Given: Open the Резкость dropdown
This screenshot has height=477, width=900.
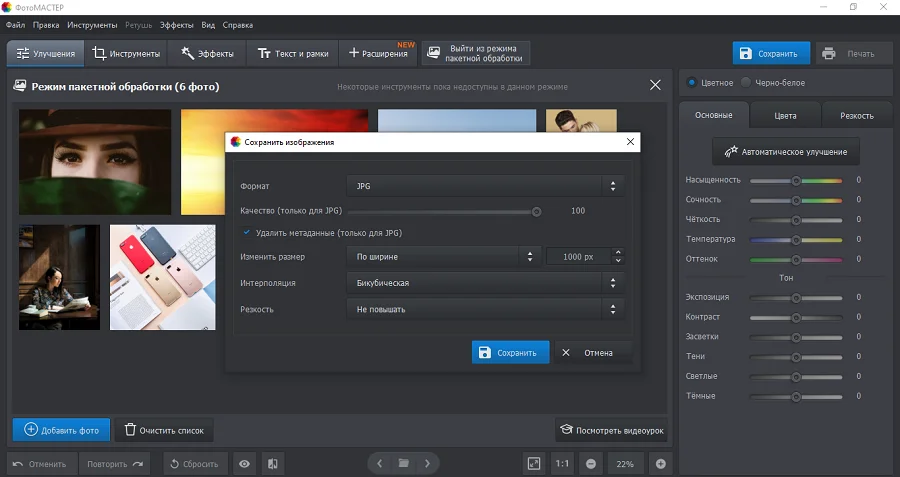Looking at the screenshot, I should point(485,310).
